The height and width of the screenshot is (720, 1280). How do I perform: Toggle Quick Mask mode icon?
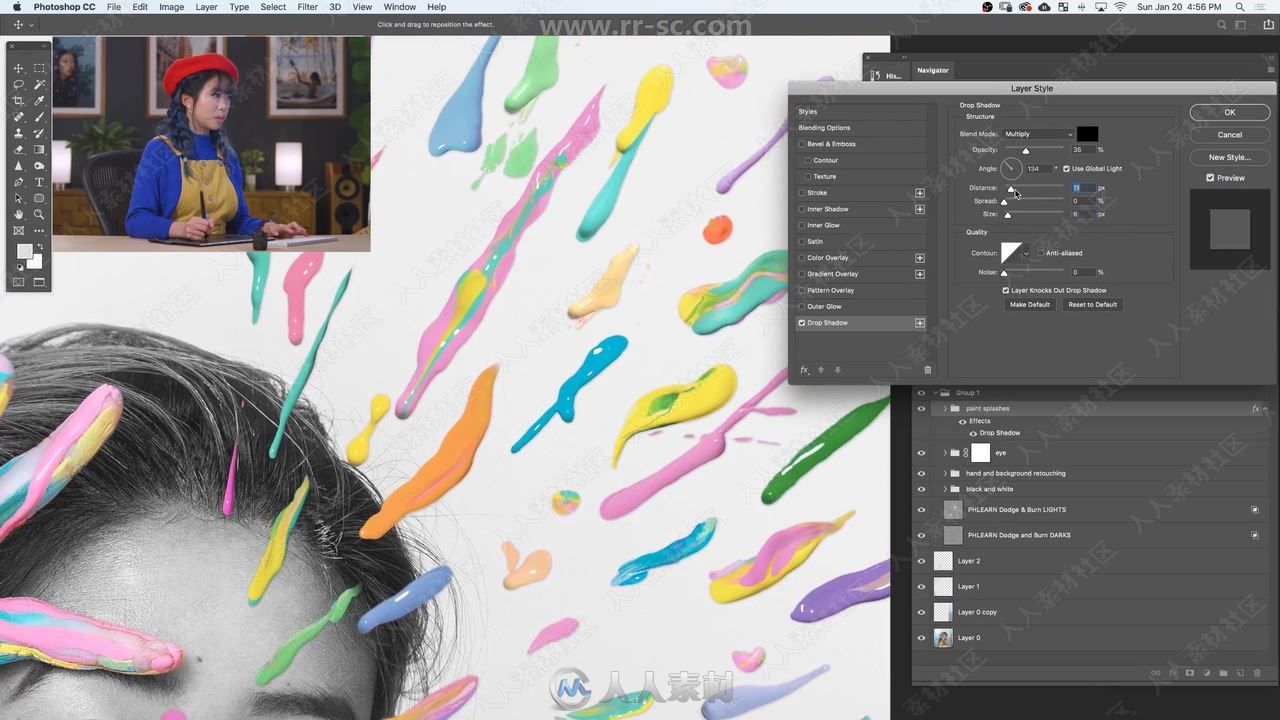pos(18,282)
